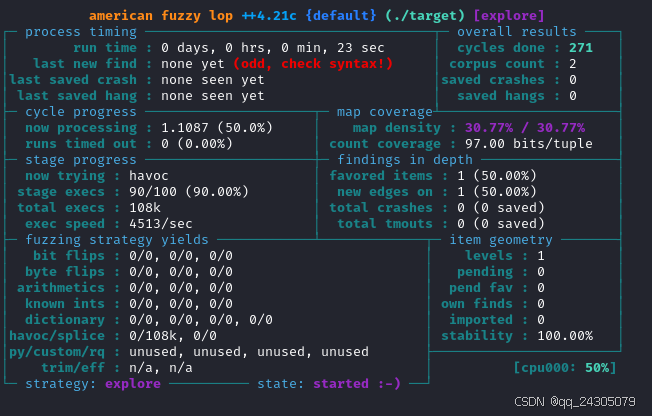Click the [explore] tag in title
The height and width of the screenshot is (416, 652).
tap(509, 16)
